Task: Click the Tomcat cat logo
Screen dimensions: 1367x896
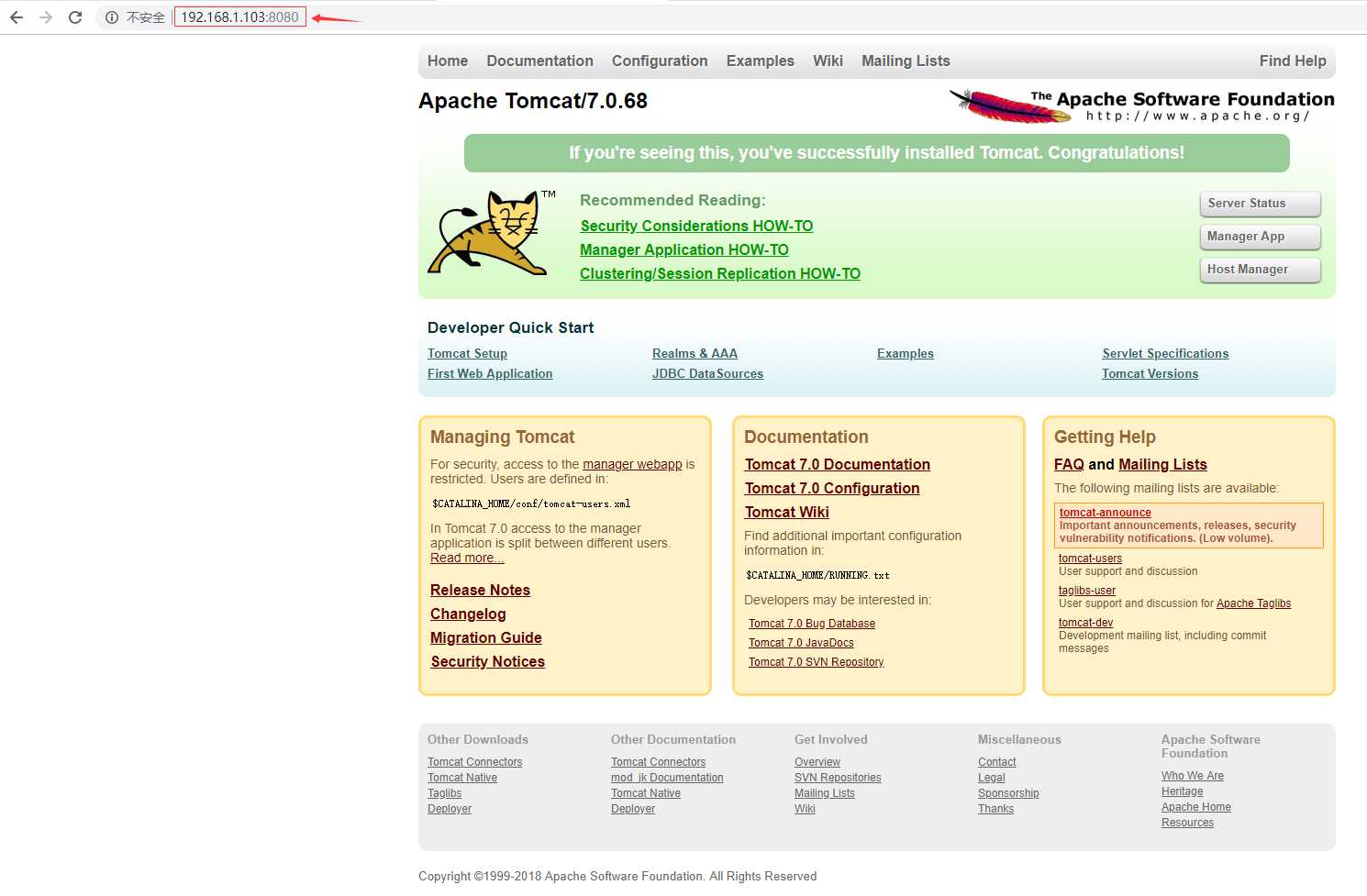Action: tap(492, 233)
